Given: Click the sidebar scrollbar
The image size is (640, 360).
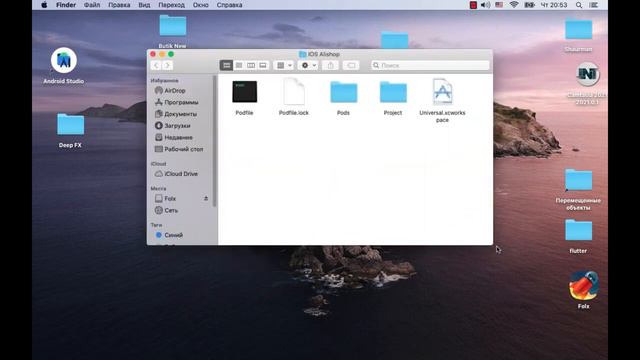Looking at the screenshot, I should (215, 141).
